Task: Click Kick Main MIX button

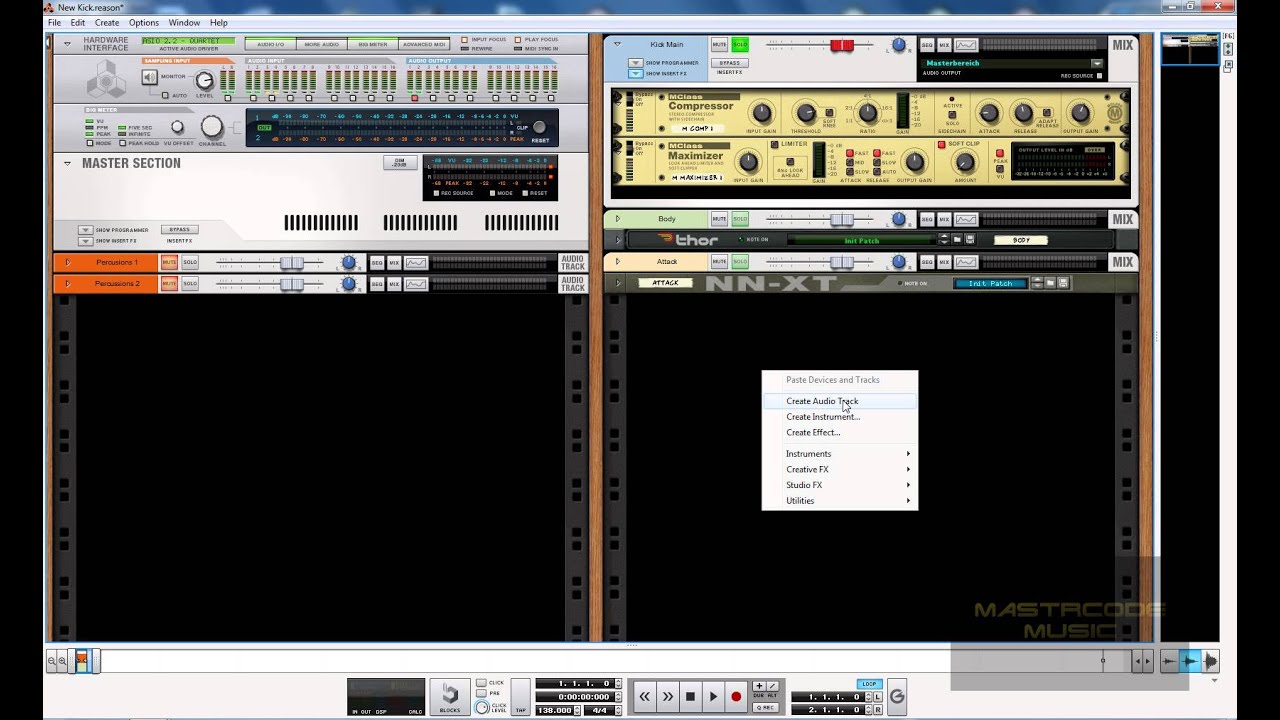Action: (943, 45)
